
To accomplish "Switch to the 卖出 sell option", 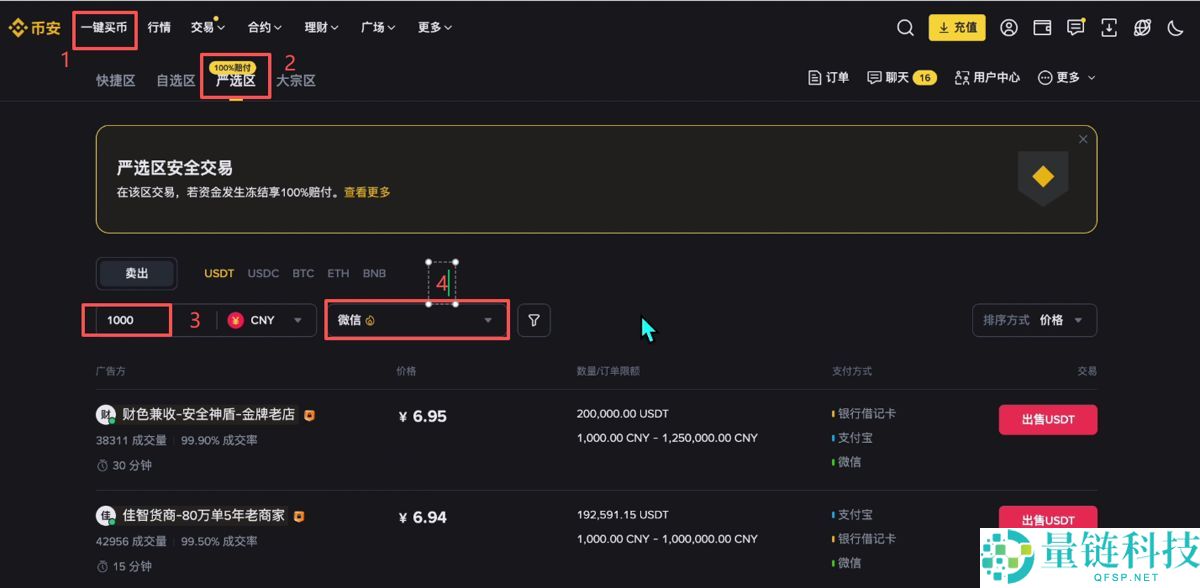I will [x=136, y=272].
